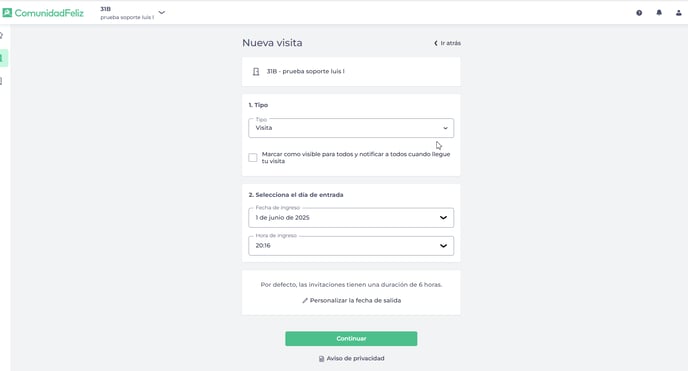Viewport: 688px width, 371px height.
Task: Open the Hora de ingreso 20:16 dropdown
Action: click(x=351, y=246)
